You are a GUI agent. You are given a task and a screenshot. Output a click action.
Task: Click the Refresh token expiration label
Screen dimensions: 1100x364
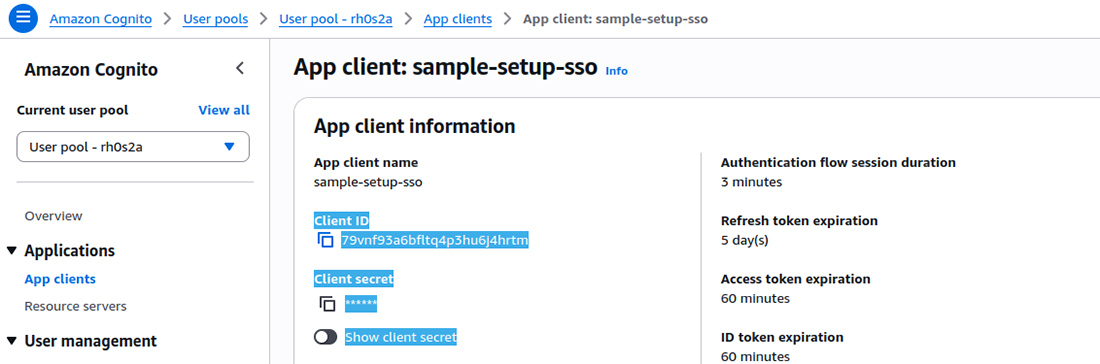[799, 221]
